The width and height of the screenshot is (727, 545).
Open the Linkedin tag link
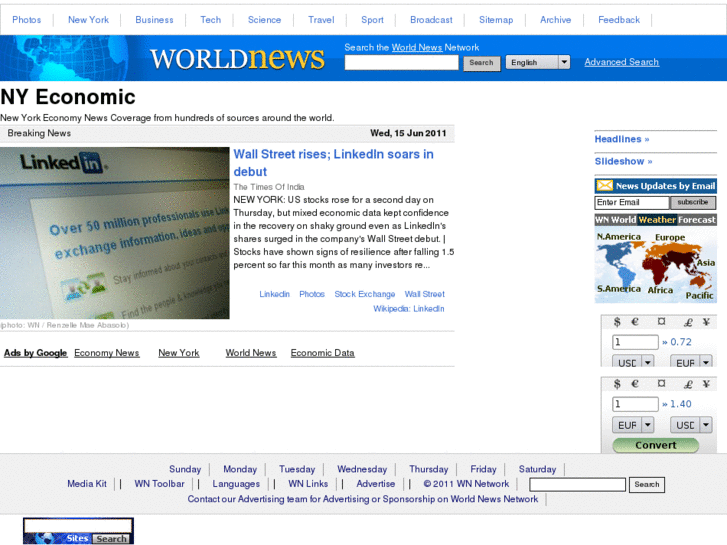(x=274, y=294)
